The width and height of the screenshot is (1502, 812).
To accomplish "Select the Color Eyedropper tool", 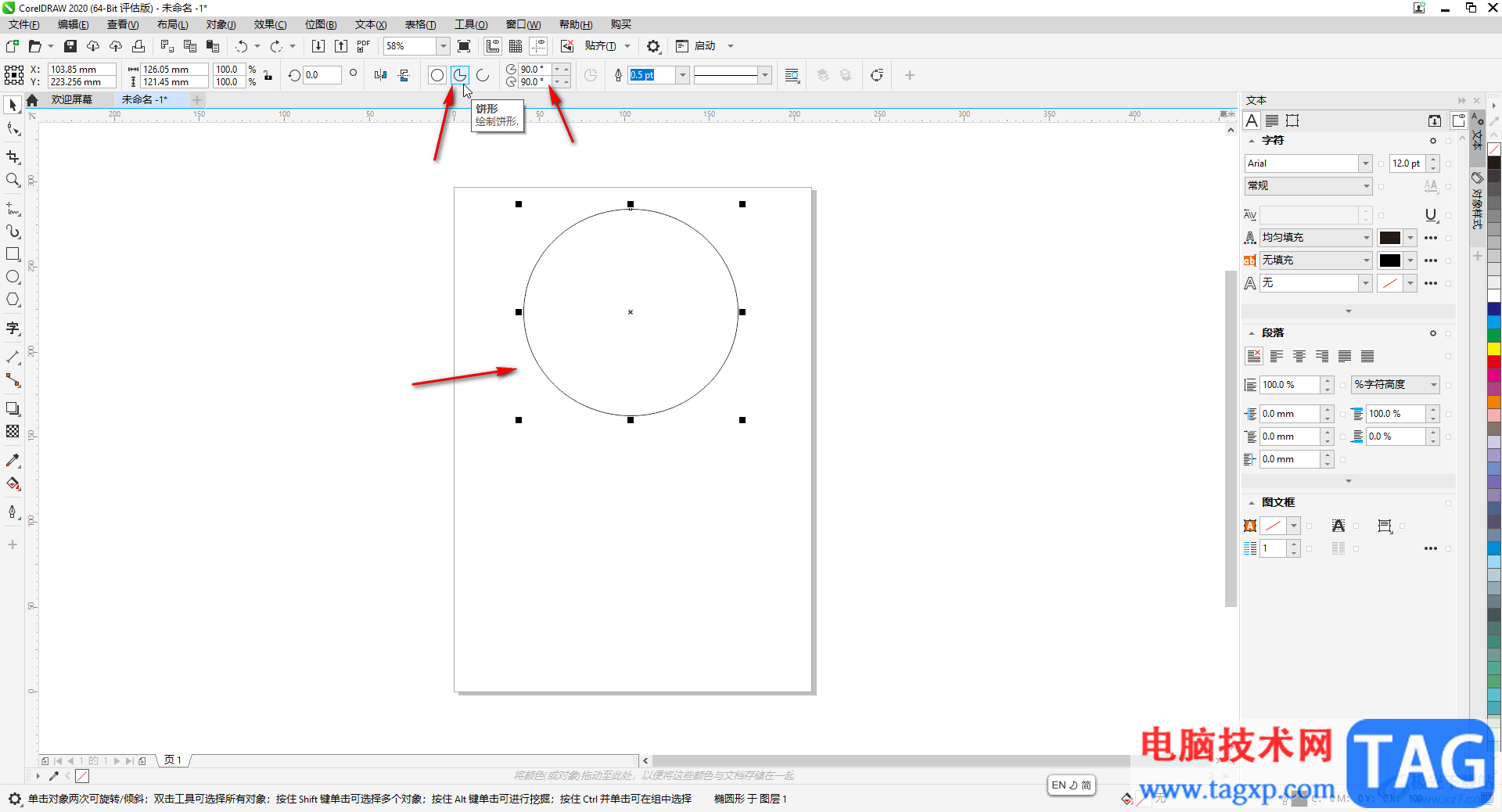I will pyautogui.click(x=13, y=460).
